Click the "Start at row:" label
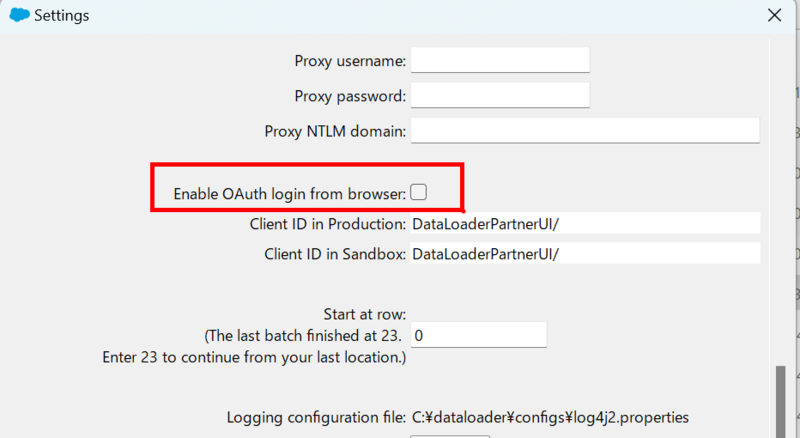 364,314
